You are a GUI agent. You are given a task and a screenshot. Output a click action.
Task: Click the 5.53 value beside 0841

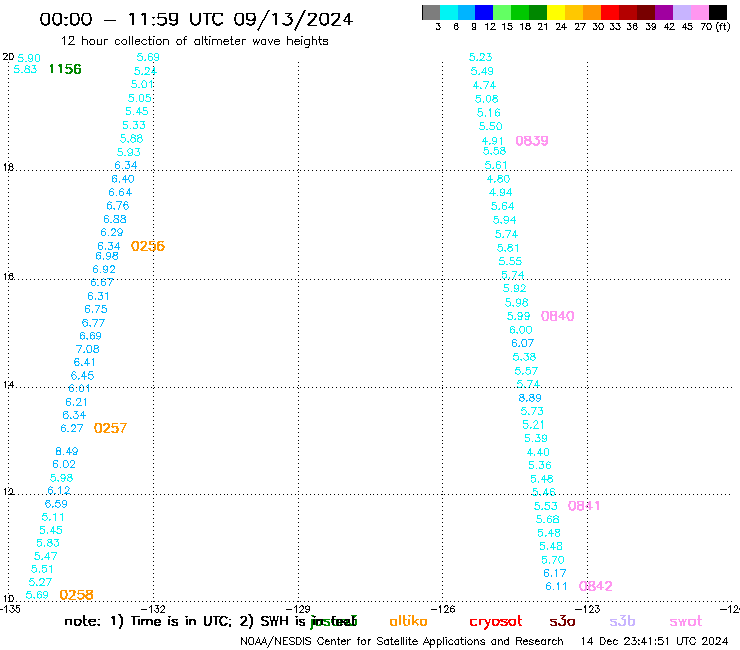546,506
